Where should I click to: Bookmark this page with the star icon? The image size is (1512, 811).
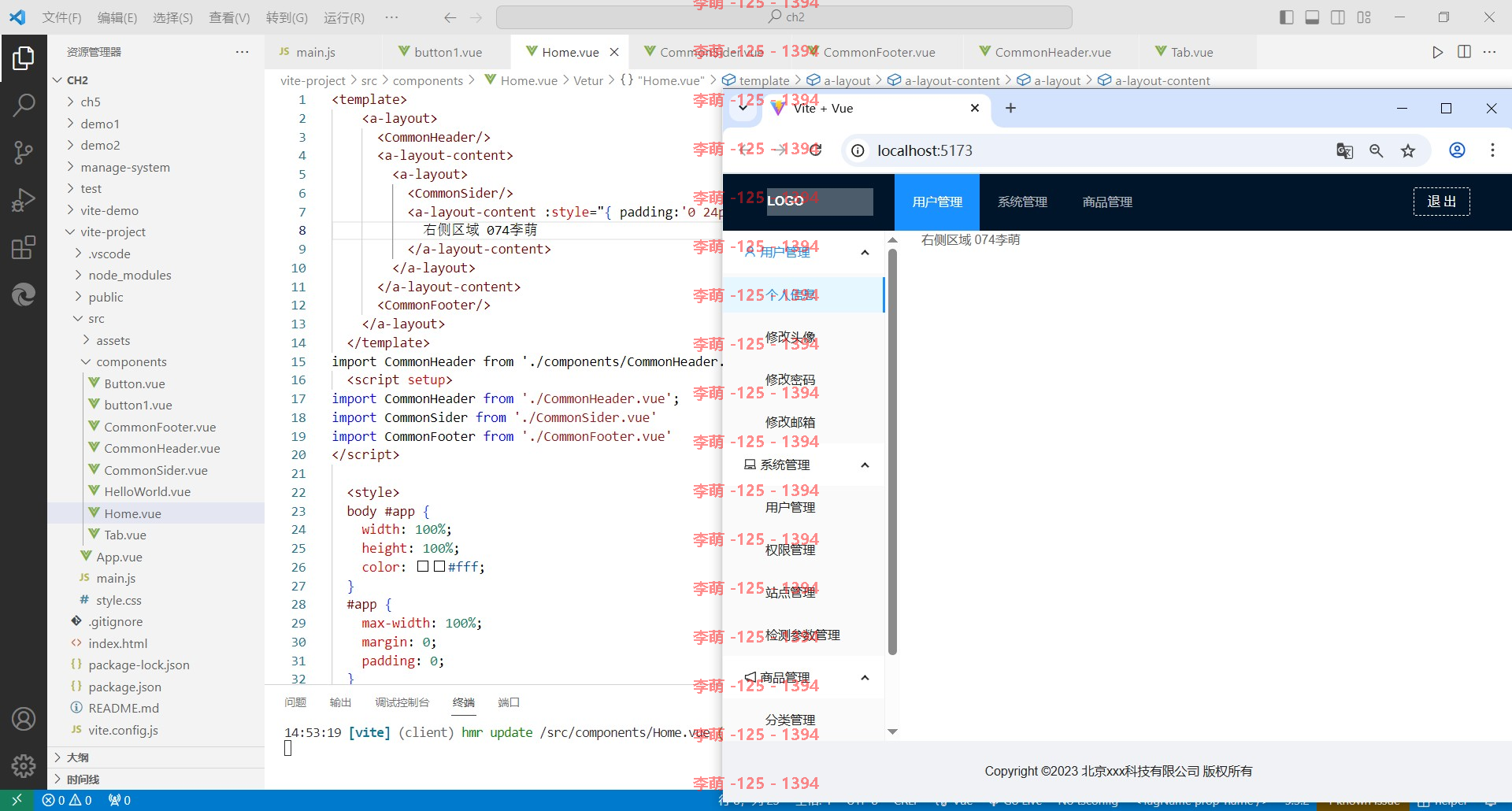click(x=1408, y=150)
